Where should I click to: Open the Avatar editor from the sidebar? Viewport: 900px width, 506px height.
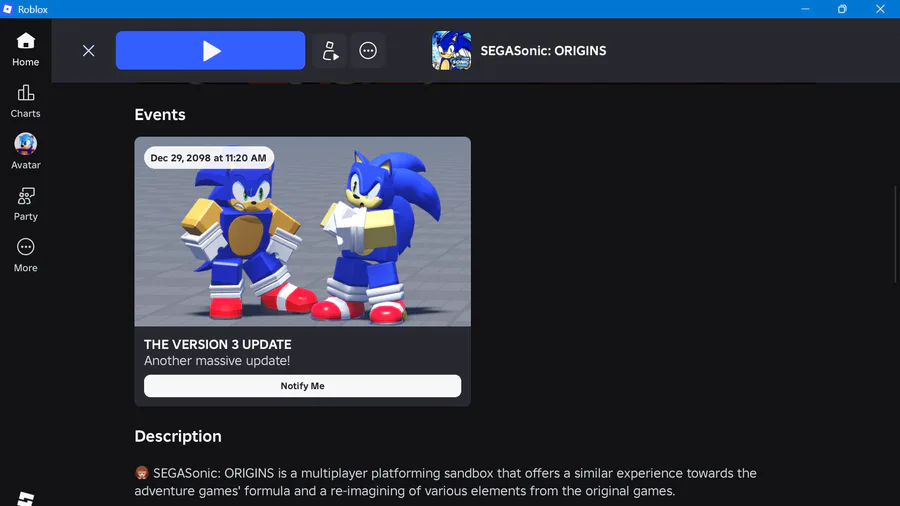[x=25, y=151]
